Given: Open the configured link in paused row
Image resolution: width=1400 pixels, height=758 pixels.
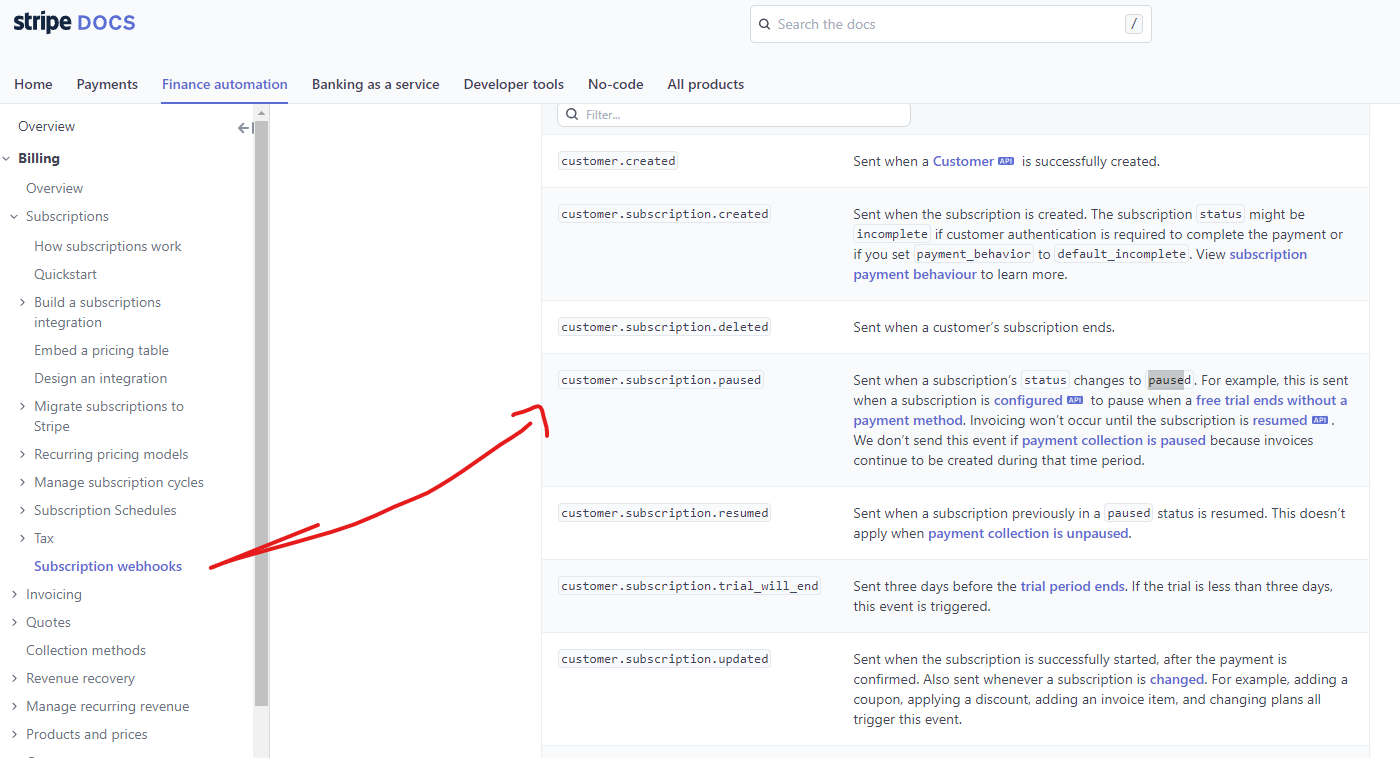Looking at the screenshot, I should (x=1028, y=400).
